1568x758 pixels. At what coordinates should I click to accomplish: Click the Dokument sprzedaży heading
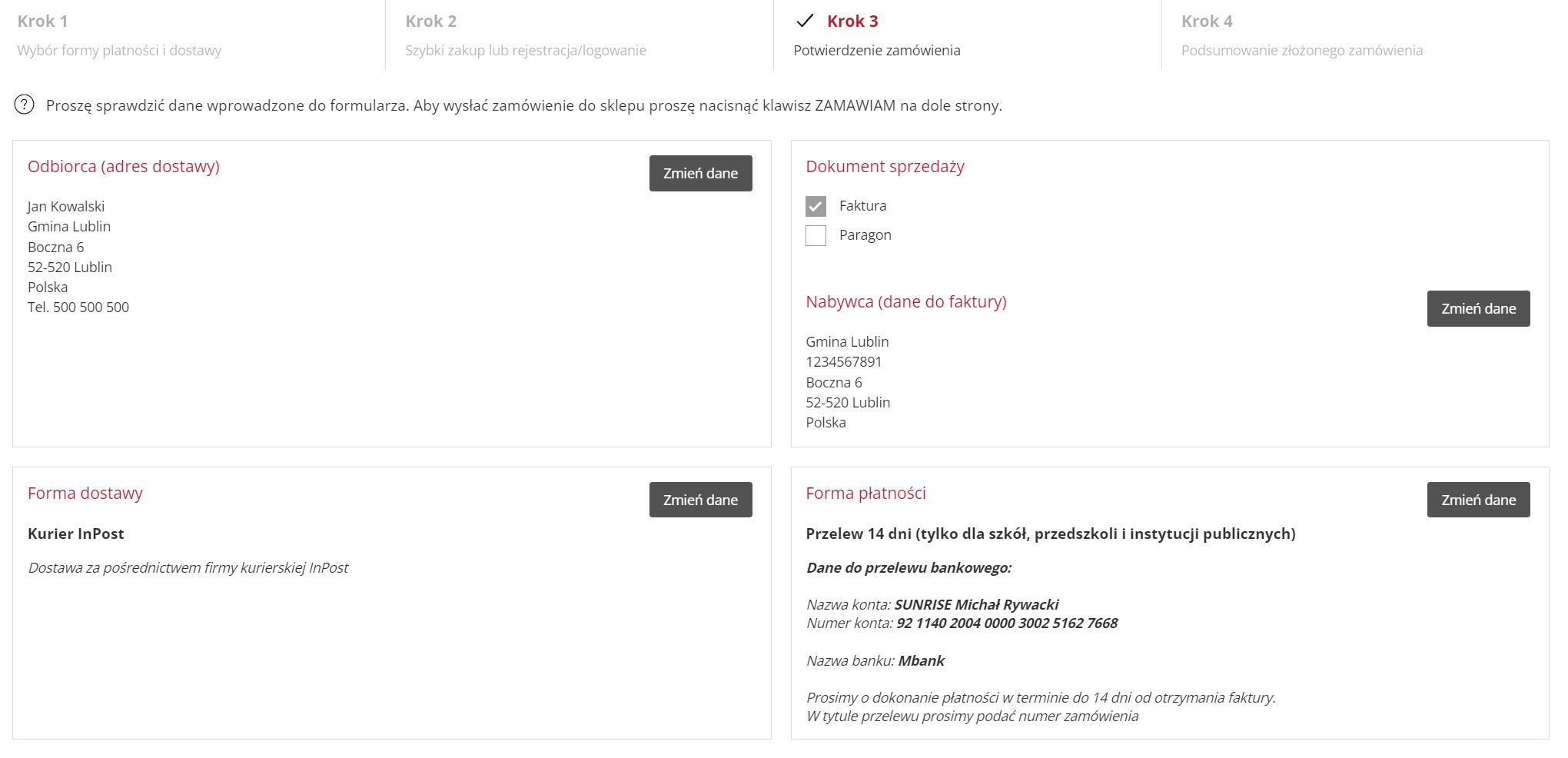pyautogui.click(x=885, y=167)
